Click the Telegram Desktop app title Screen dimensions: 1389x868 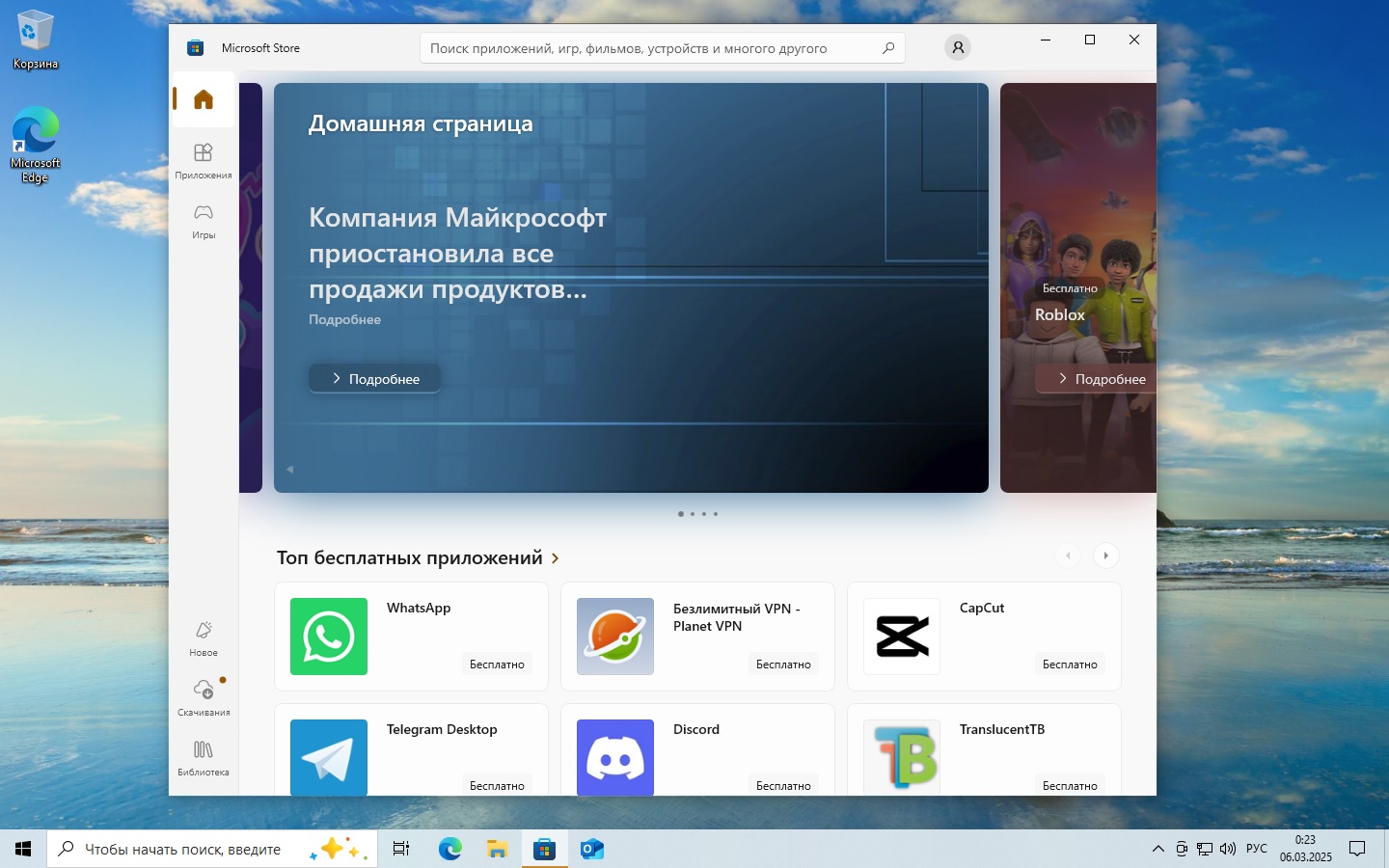click(442, 729)
